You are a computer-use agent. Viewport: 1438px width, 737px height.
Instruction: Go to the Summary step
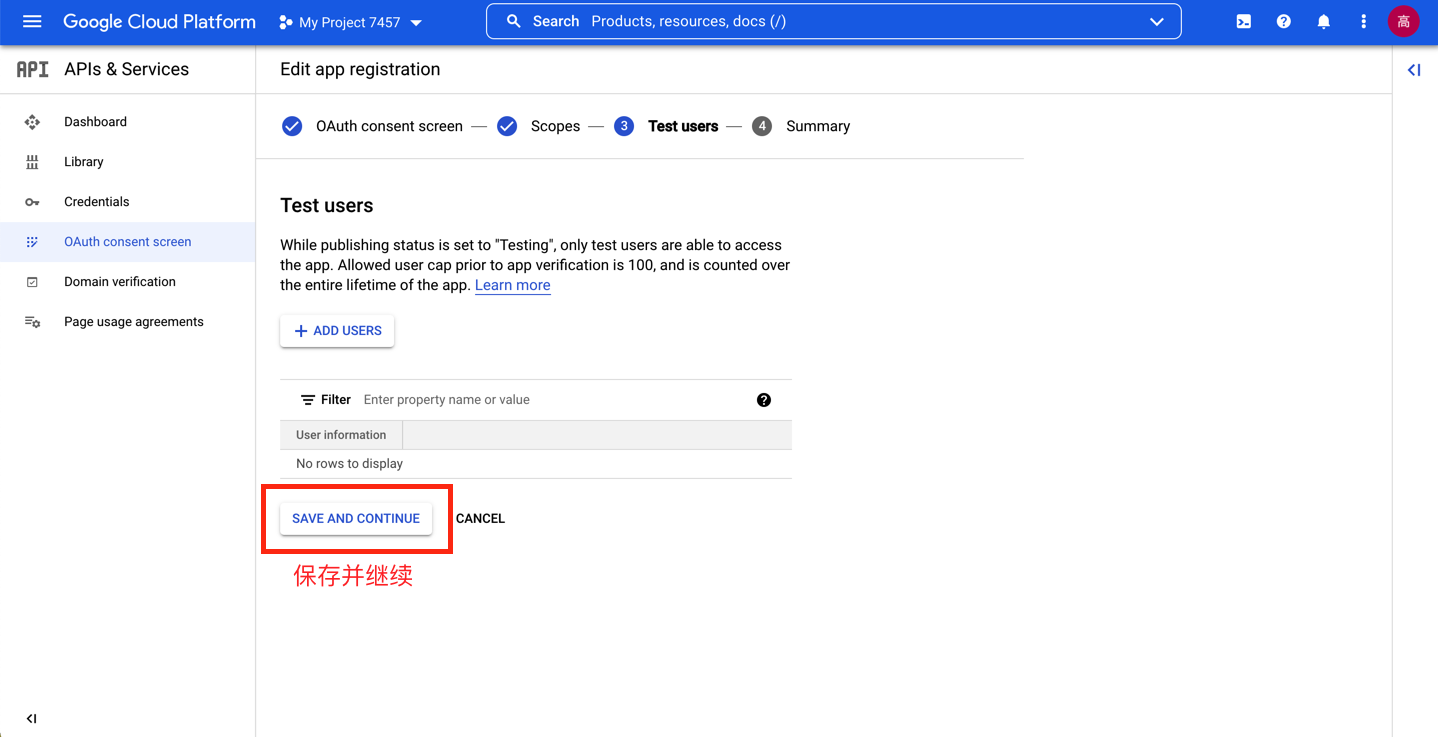pyautogui.click(x=818, y=126)
